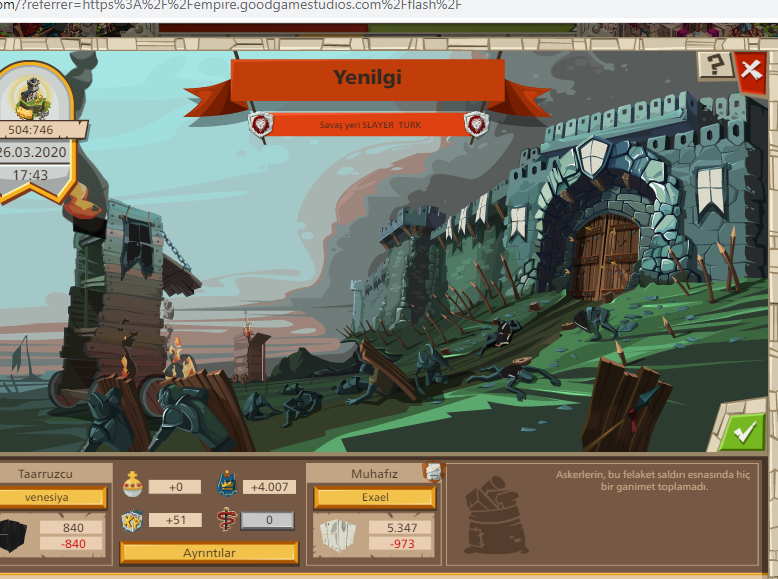
Task: Click the date 26.03.2020 label
Action: pos(33,152)
